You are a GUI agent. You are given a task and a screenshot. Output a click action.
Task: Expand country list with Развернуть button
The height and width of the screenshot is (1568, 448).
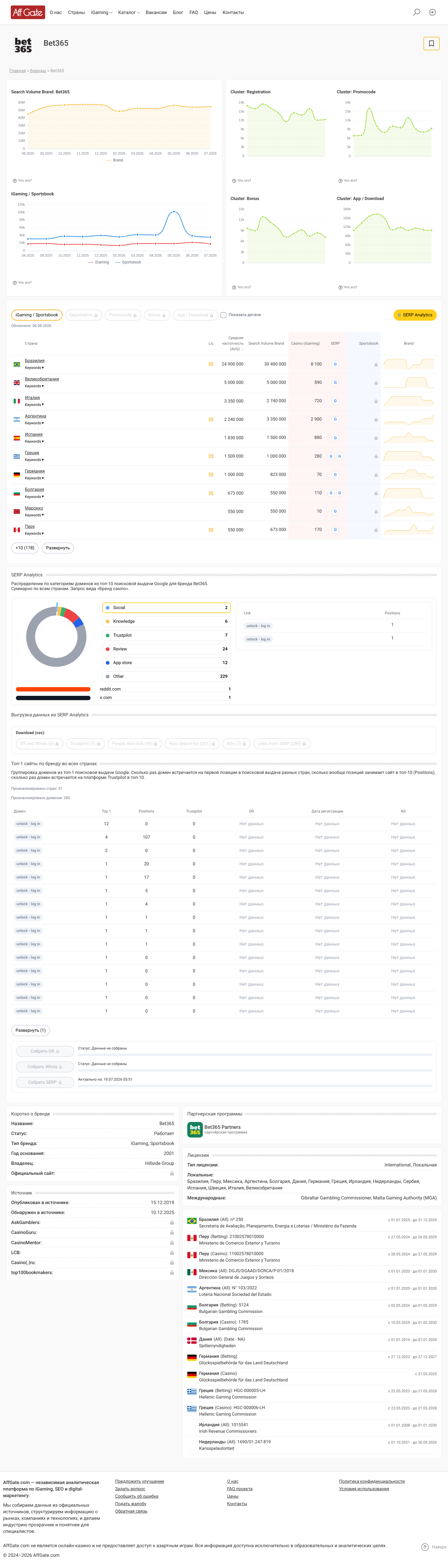click(58, 548)
